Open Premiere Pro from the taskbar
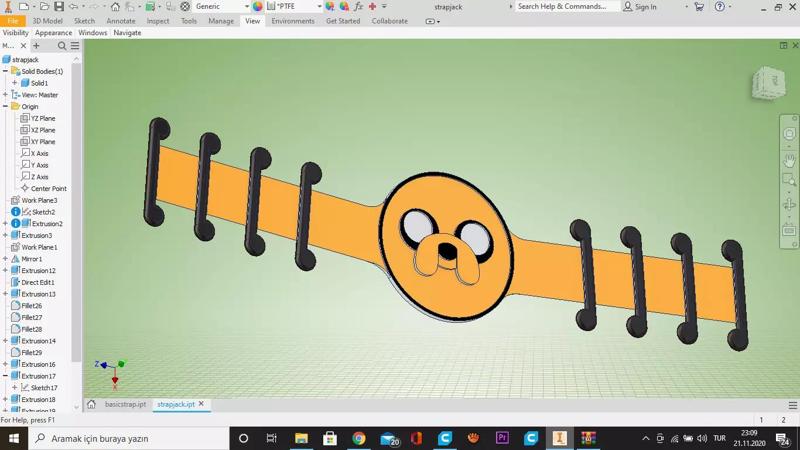This screenshot has width=800, height=450. point(502,438)
